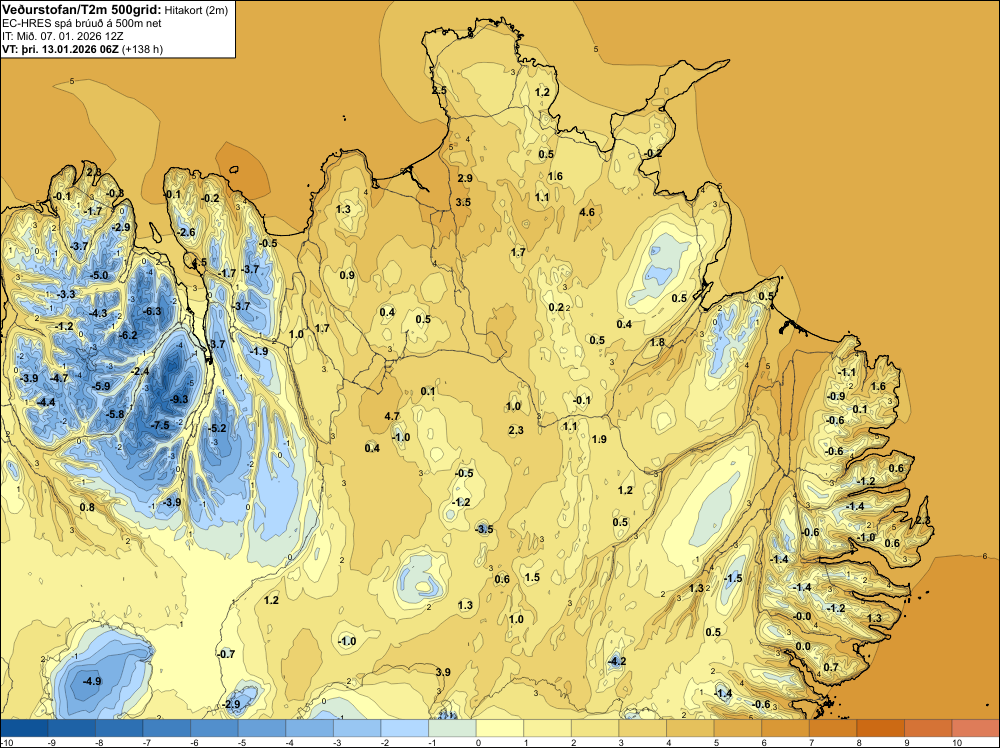Viewport: 1000px width, 748px height.
Task: Click the -3.3 temperature label
Action: pos(66,294)
